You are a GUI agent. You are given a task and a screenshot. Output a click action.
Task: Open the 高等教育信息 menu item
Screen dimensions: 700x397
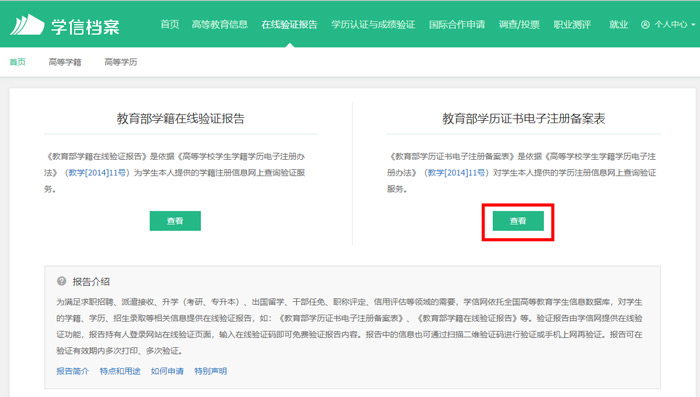(x=220, y=24)
